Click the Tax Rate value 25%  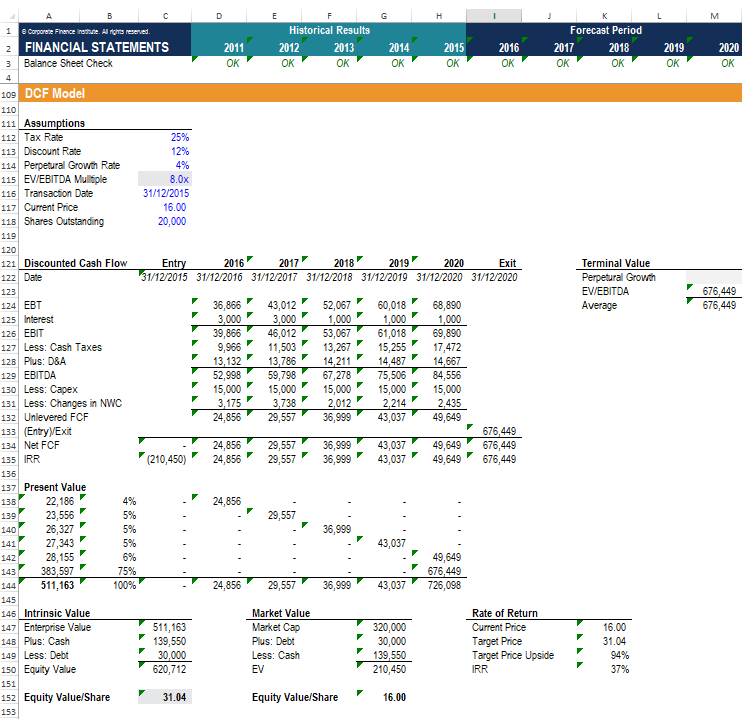click(180, 137)
